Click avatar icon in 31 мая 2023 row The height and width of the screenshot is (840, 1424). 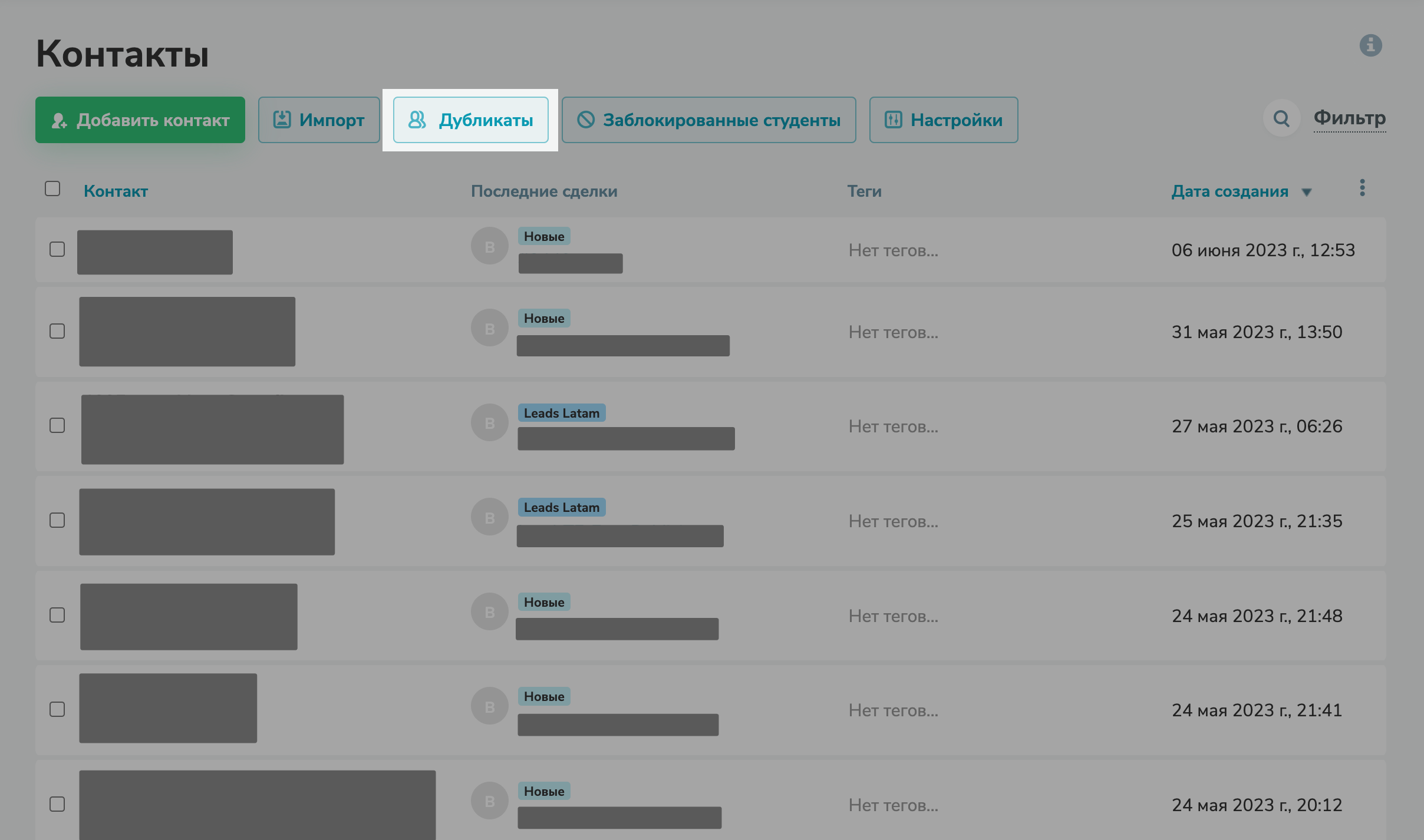(489, 328)
